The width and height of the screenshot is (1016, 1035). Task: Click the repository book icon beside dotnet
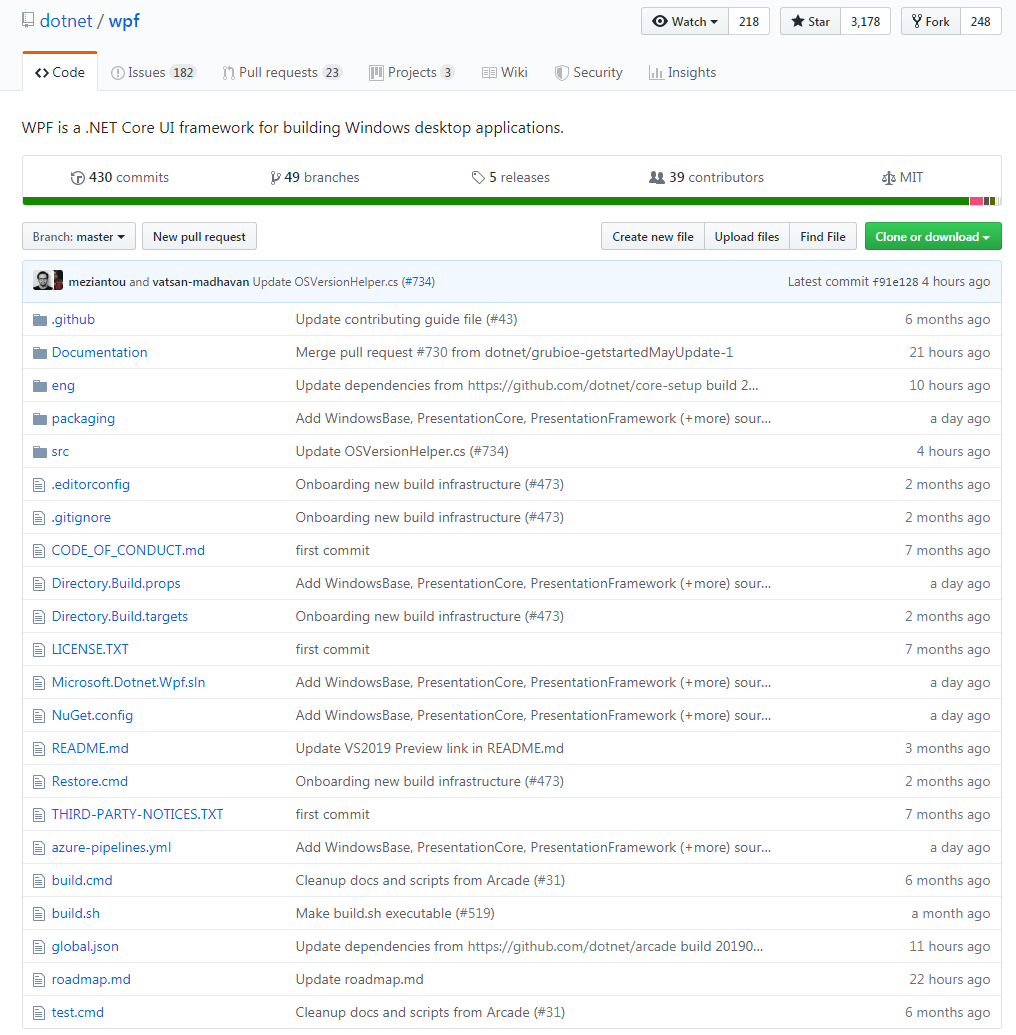pyautogui.click(x=28, y=20)
